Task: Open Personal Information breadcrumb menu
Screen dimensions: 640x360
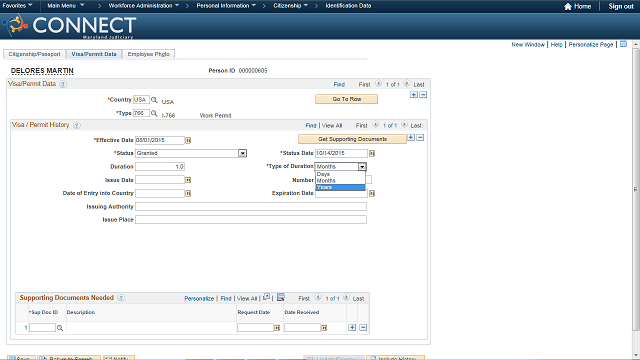Action: (226, 6)
